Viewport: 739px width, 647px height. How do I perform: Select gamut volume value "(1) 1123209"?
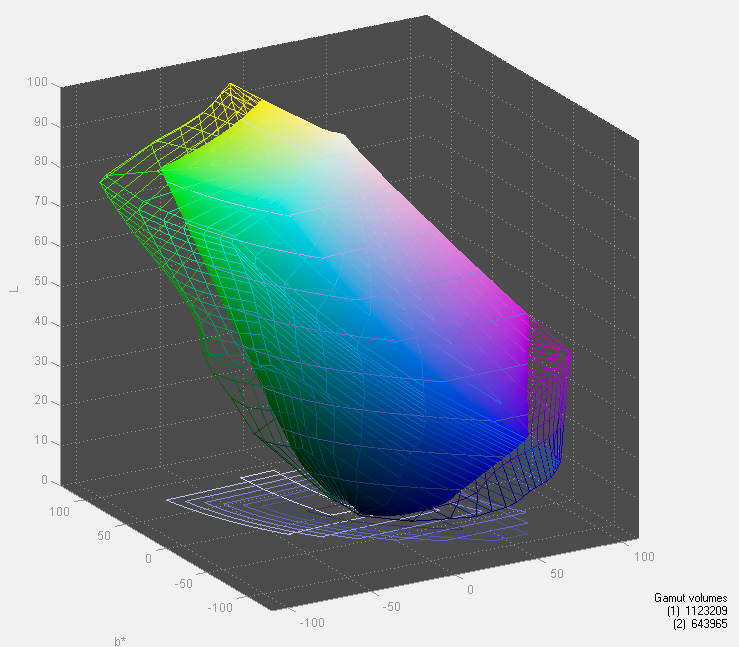pos(697,611)
